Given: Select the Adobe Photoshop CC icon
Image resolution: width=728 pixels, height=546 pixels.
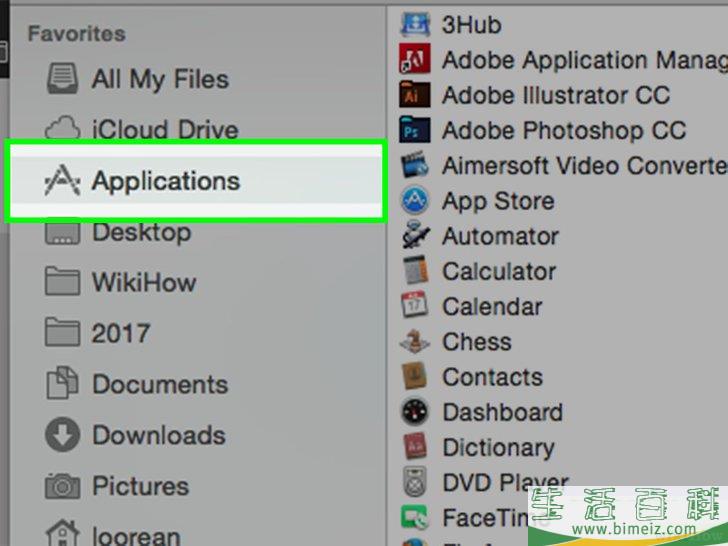Looking at the screenshot, I should point(415,130).
